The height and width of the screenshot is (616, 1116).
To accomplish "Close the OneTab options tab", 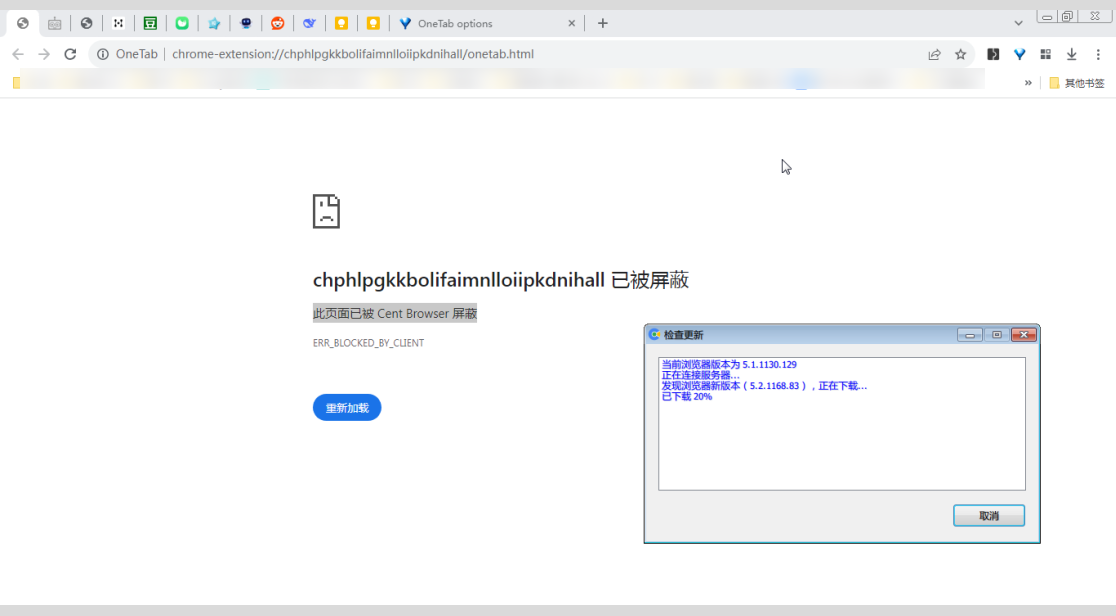I will pyautogui.click(x=572, y=24).
